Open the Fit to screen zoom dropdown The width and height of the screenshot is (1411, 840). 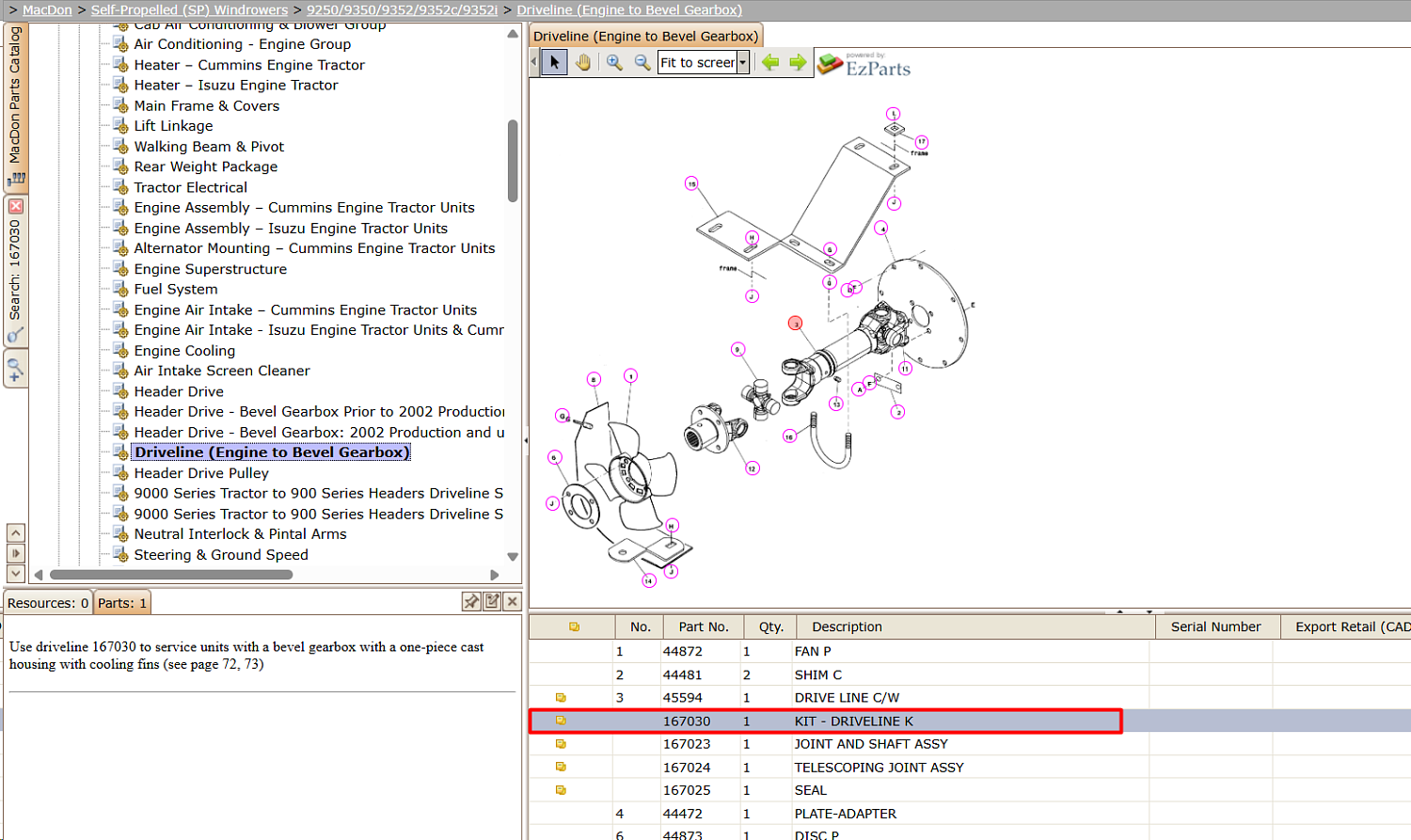click(x=742, y=63)
